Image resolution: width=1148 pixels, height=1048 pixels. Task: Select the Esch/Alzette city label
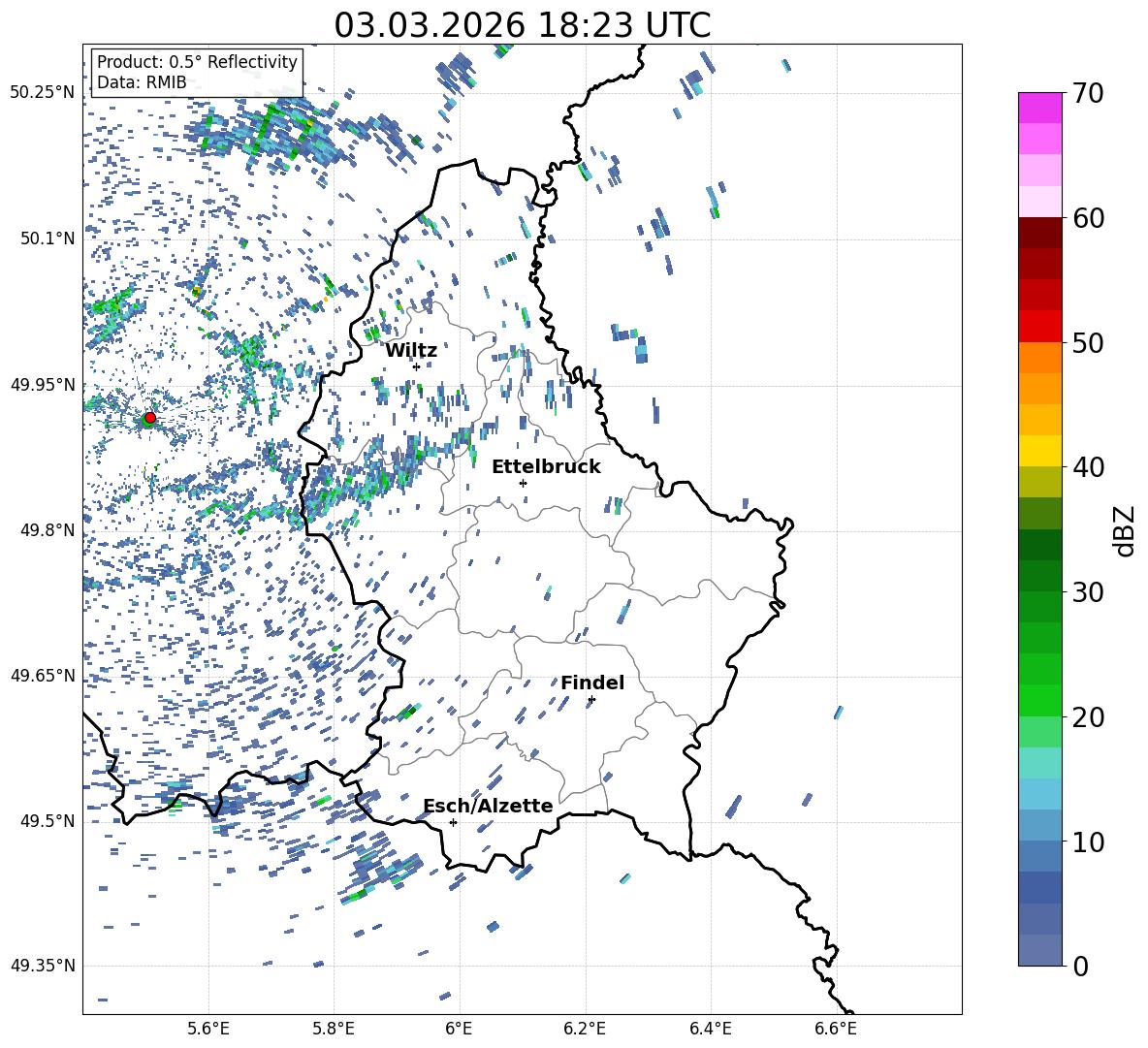pyautogui.click(x=488, y=807)
